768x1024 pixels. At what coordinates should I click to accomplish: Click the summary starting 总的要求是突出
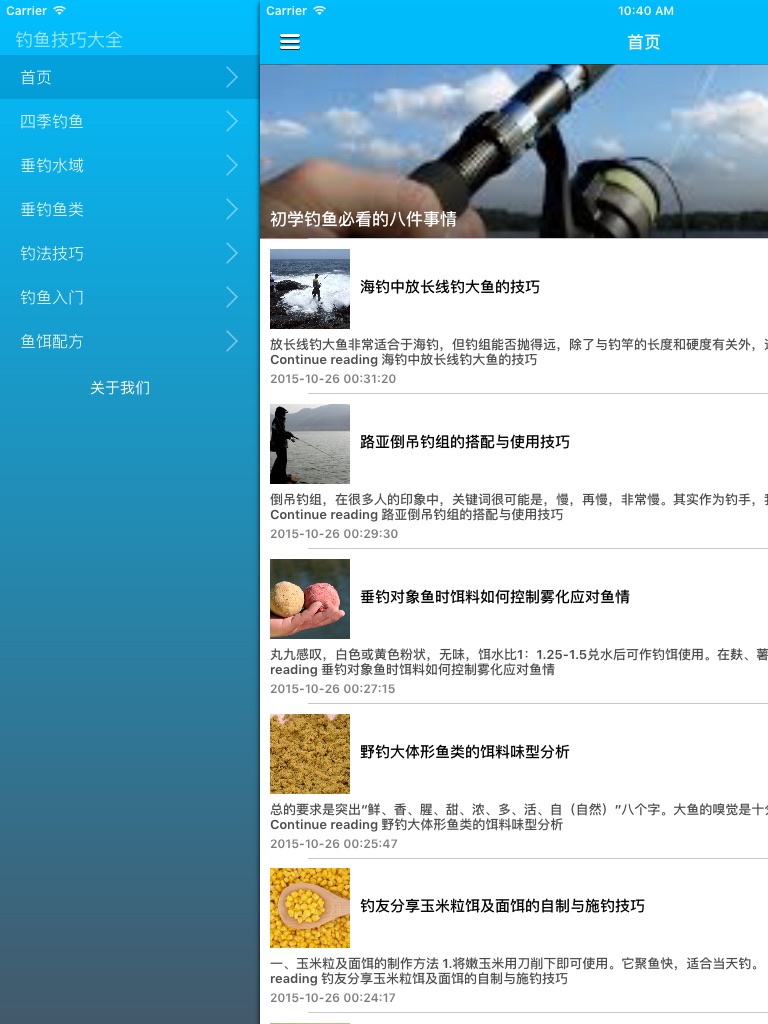(x=519, y=810)
